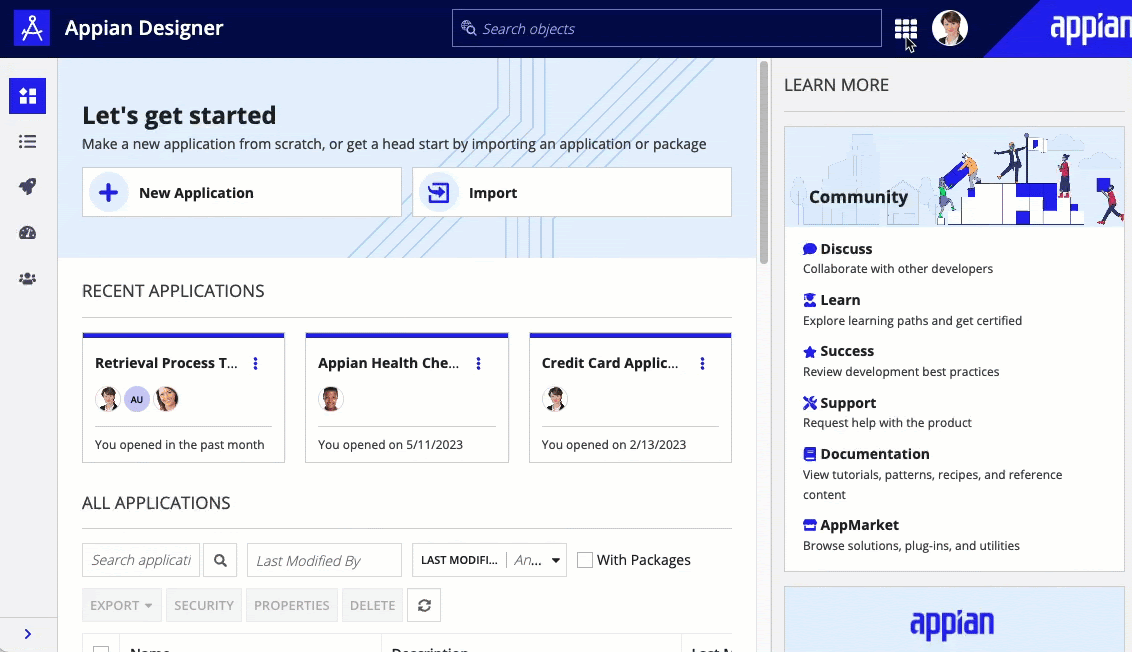
Task: Select the Applications home tab in sidebar
Action: click(28, 96)
